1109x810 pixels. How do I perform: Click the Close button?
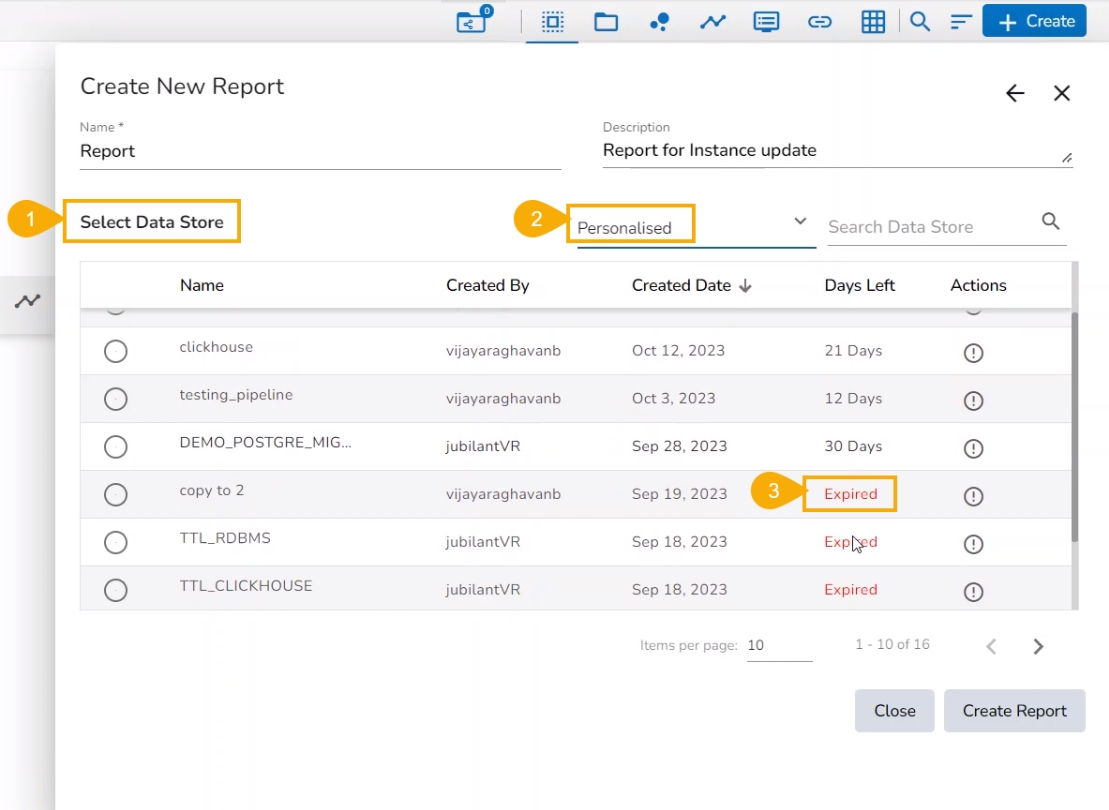[894, 711]
